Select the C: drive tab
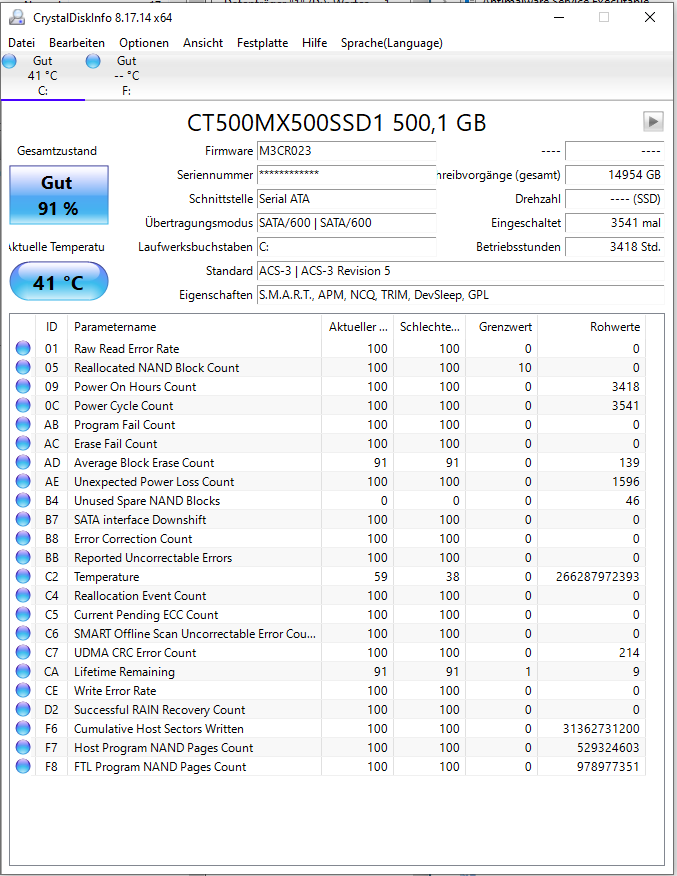 click(x=43, y=76)
